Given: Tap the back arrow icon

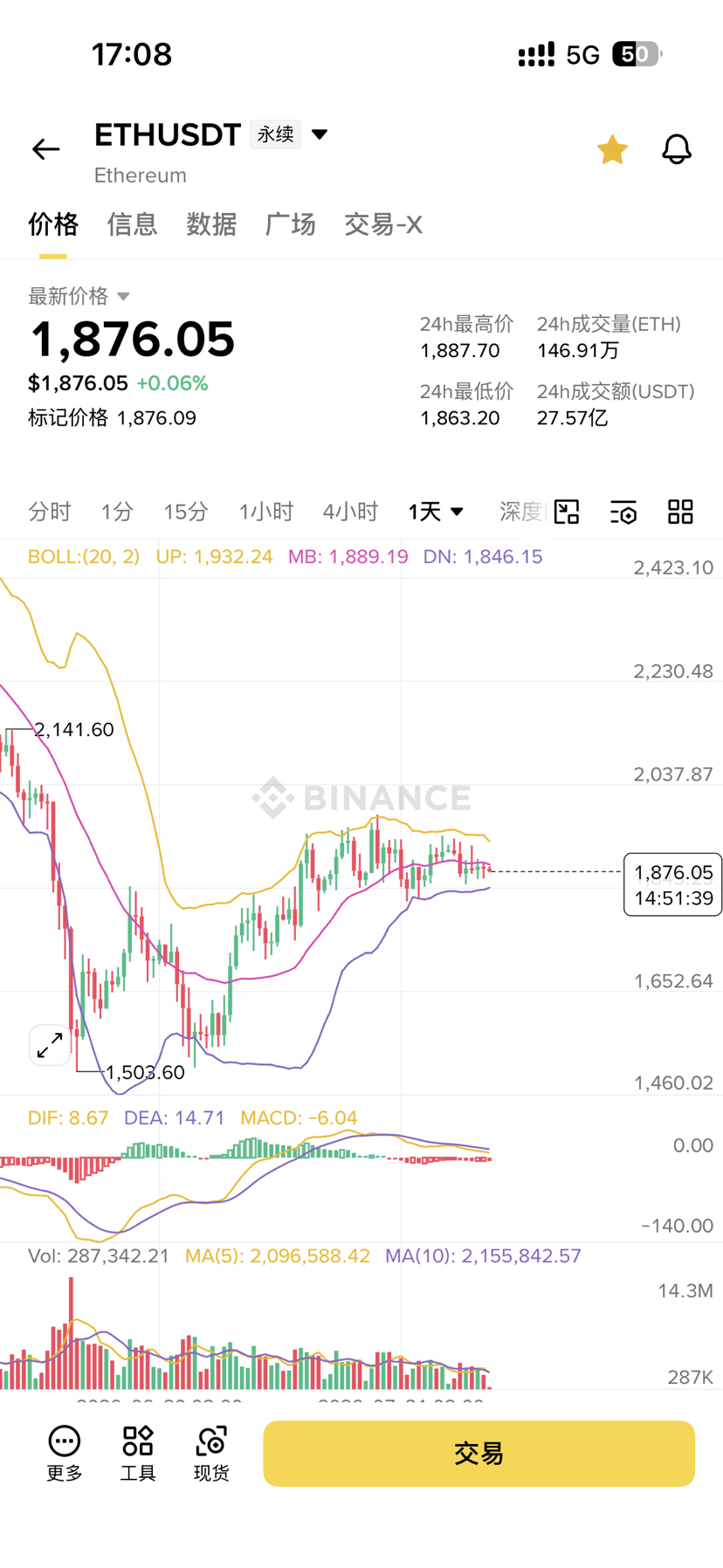Looking at the screenshot, I should [x=46, y=149].
